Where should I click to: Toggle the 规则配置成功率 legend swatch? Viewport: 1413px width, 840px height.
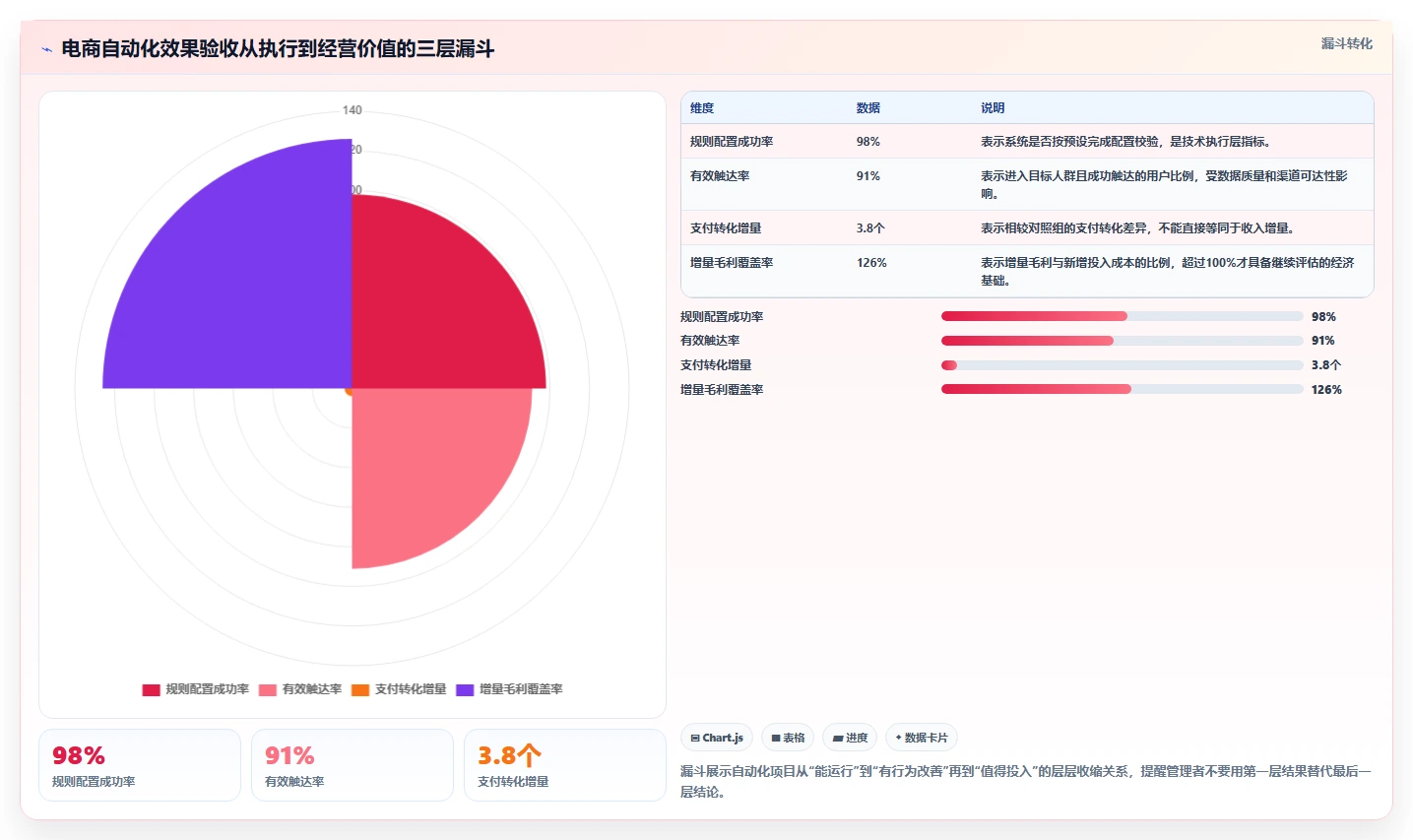151,689
